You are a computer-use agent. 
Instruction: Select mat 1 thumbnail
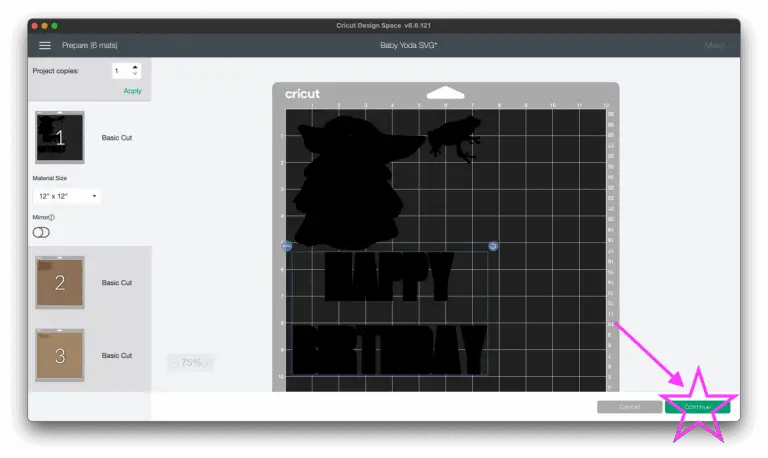coord(60,137)
